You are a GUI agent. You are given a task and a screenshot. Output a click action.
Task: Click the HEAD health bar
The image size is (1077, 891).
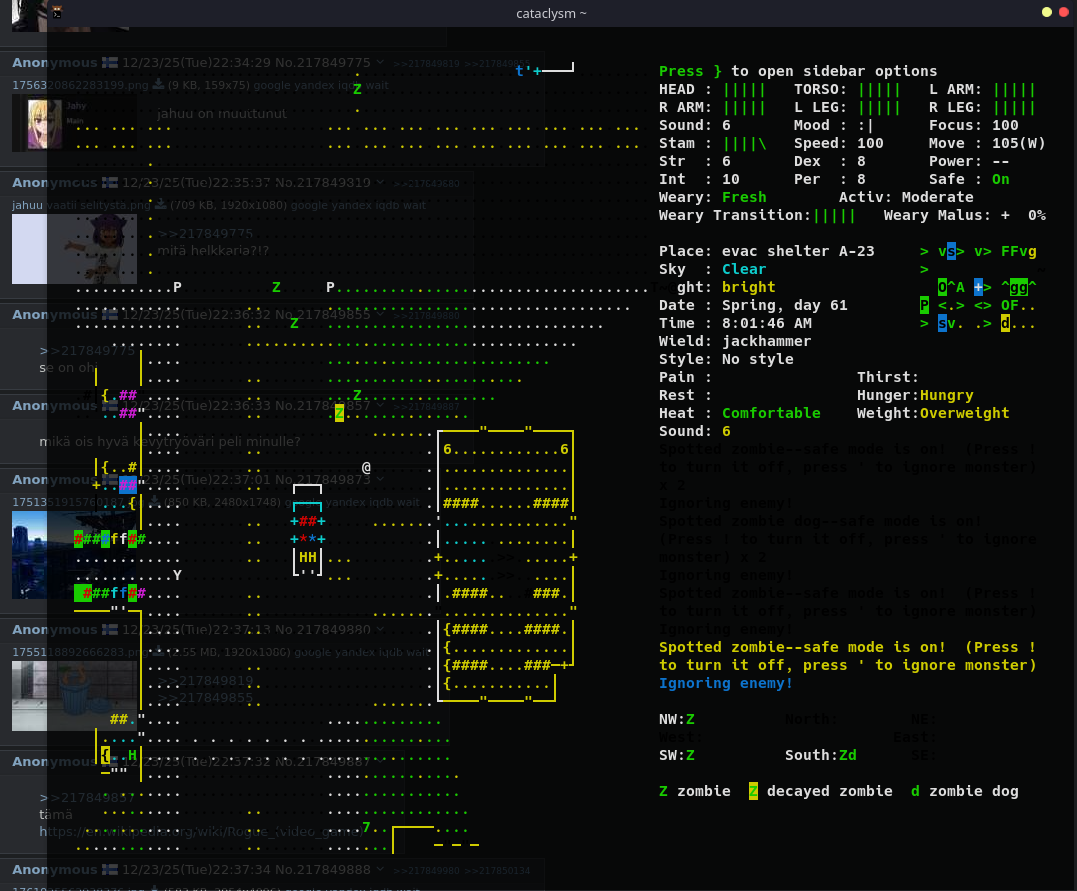744,89
